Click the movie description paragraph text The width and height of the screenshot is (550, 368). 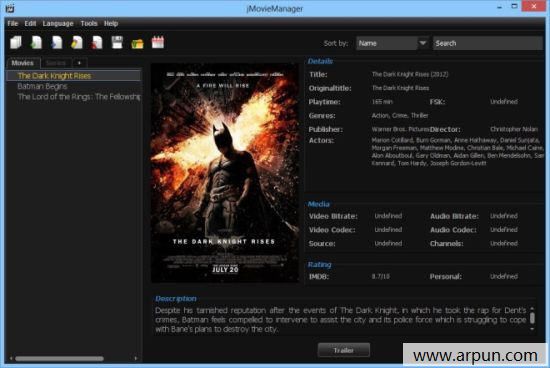tap(341, 320)
